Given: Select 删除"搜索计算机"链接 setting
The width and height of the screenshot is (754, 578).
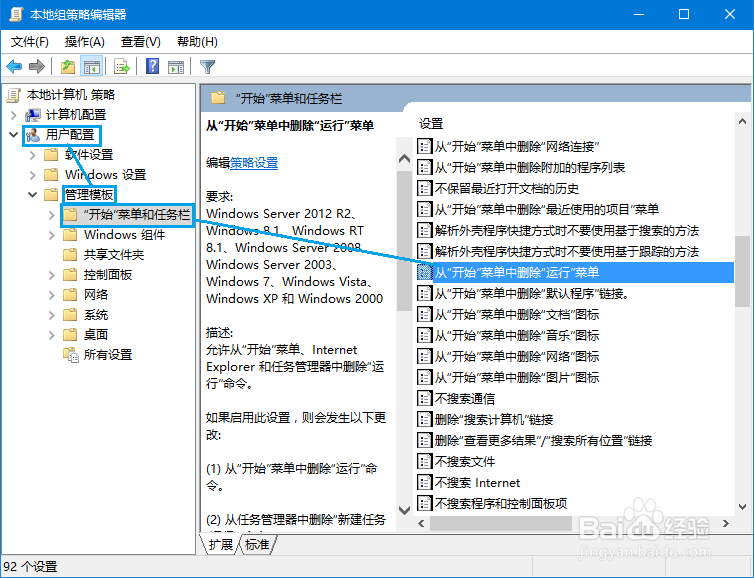Looking at the screenshot, I should 494,419.
